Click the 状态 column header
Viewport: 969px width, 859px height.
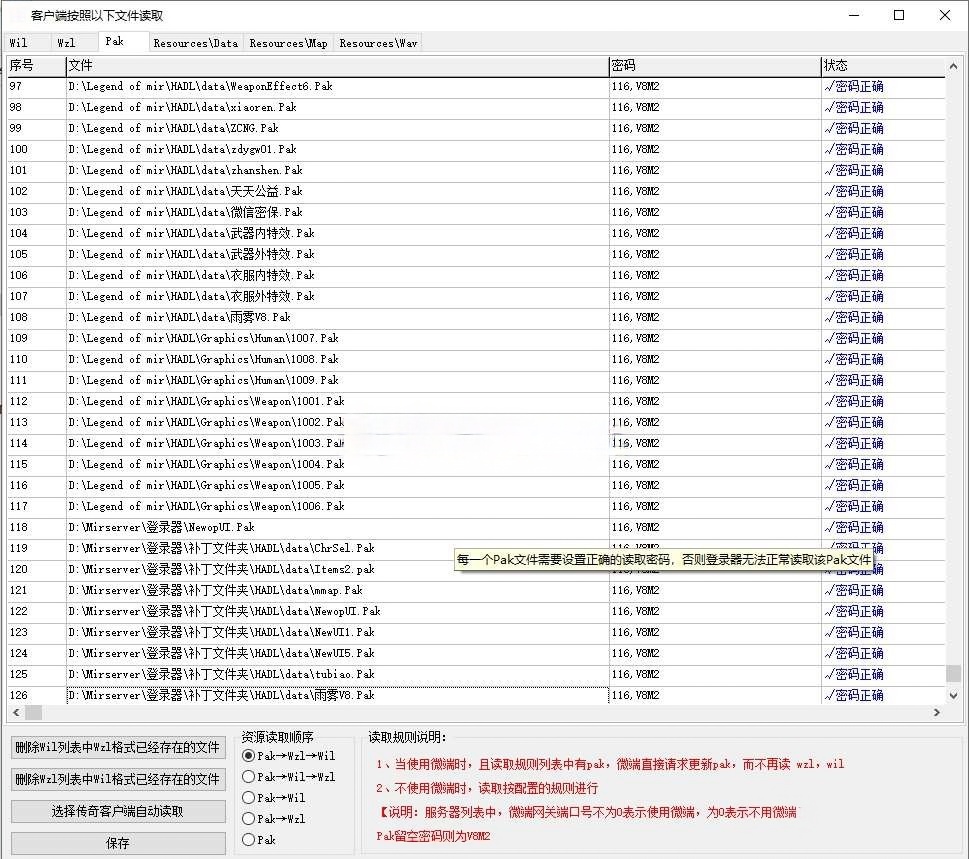[884, 66]
